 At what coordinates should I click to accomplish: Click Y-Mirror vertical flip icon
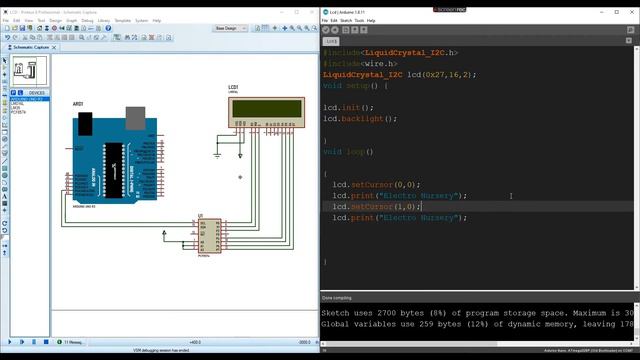click(x=4, y=253)
